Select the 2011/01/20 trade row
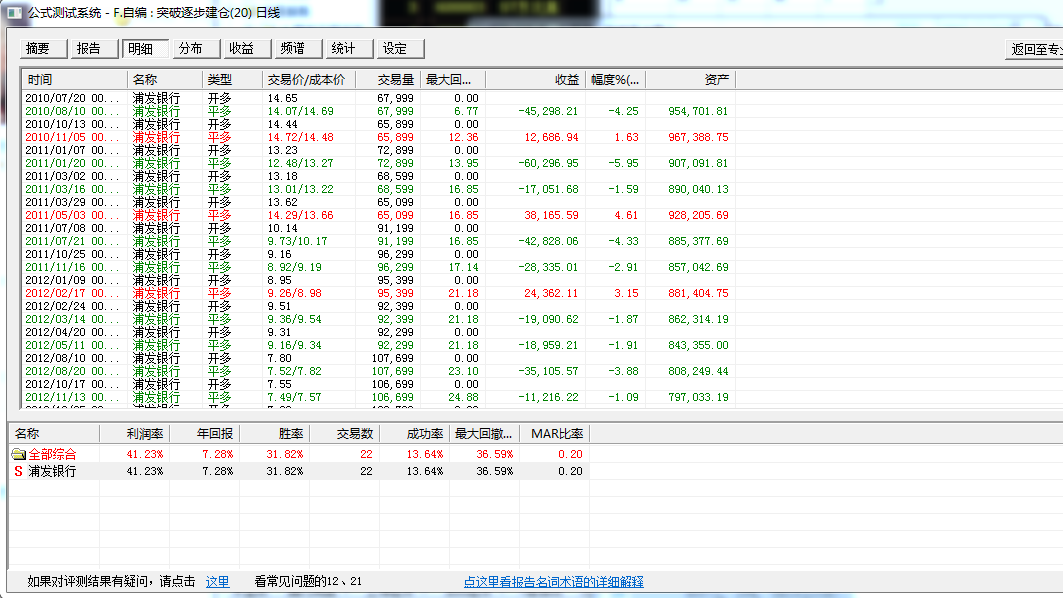 click(378, 163)
